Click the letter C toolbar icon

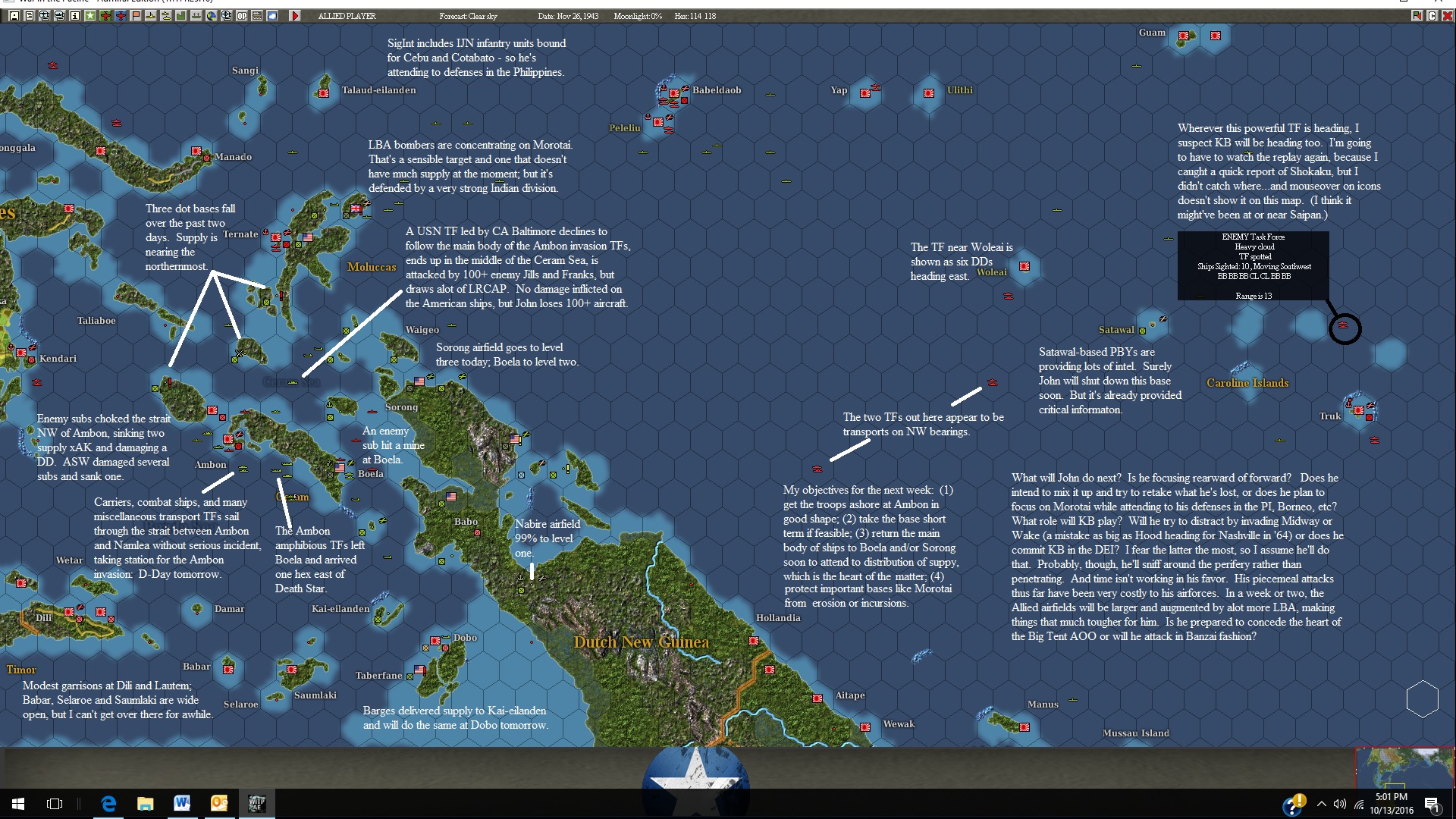tap(1432, 16)
